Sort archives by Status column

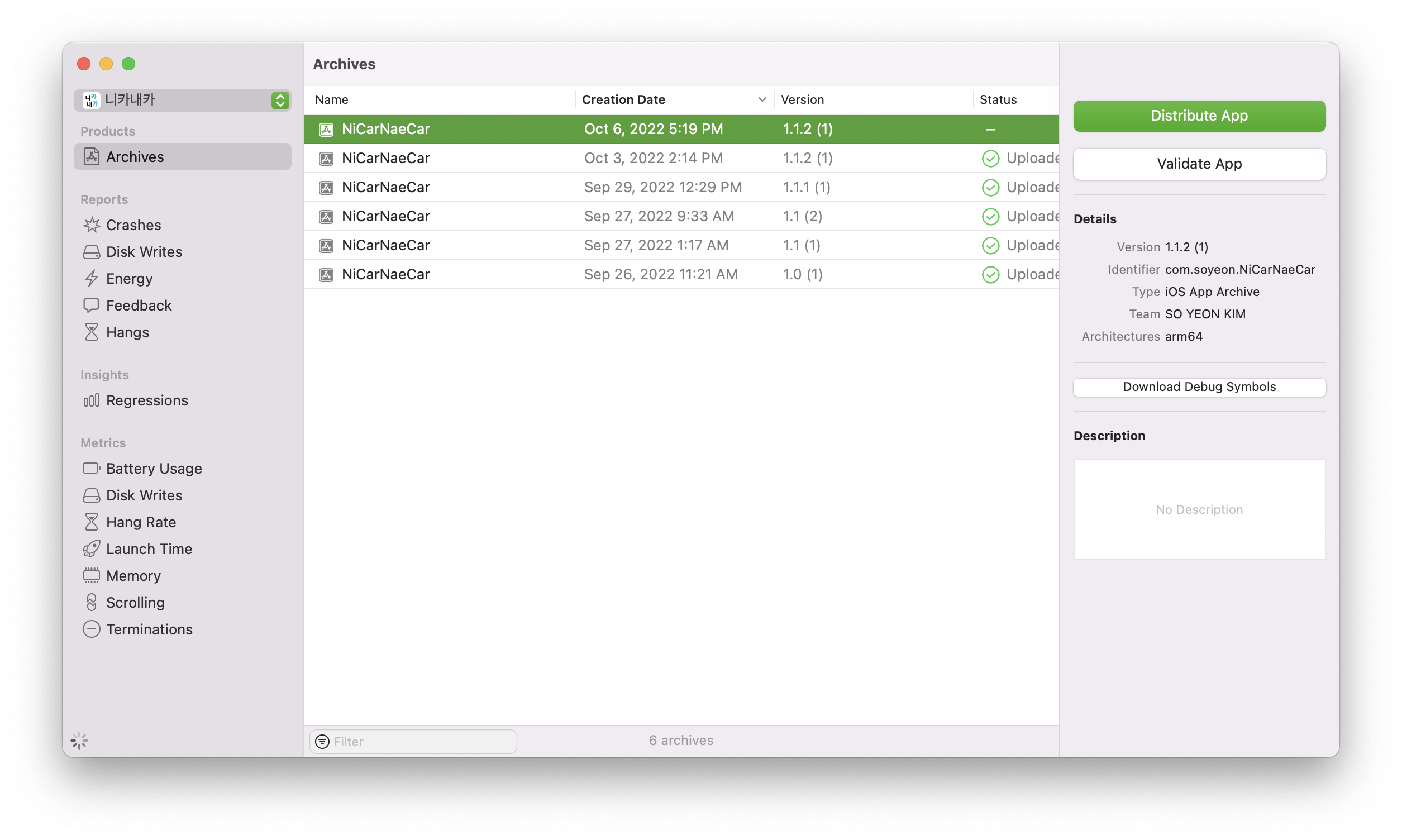coord(1017,99)
